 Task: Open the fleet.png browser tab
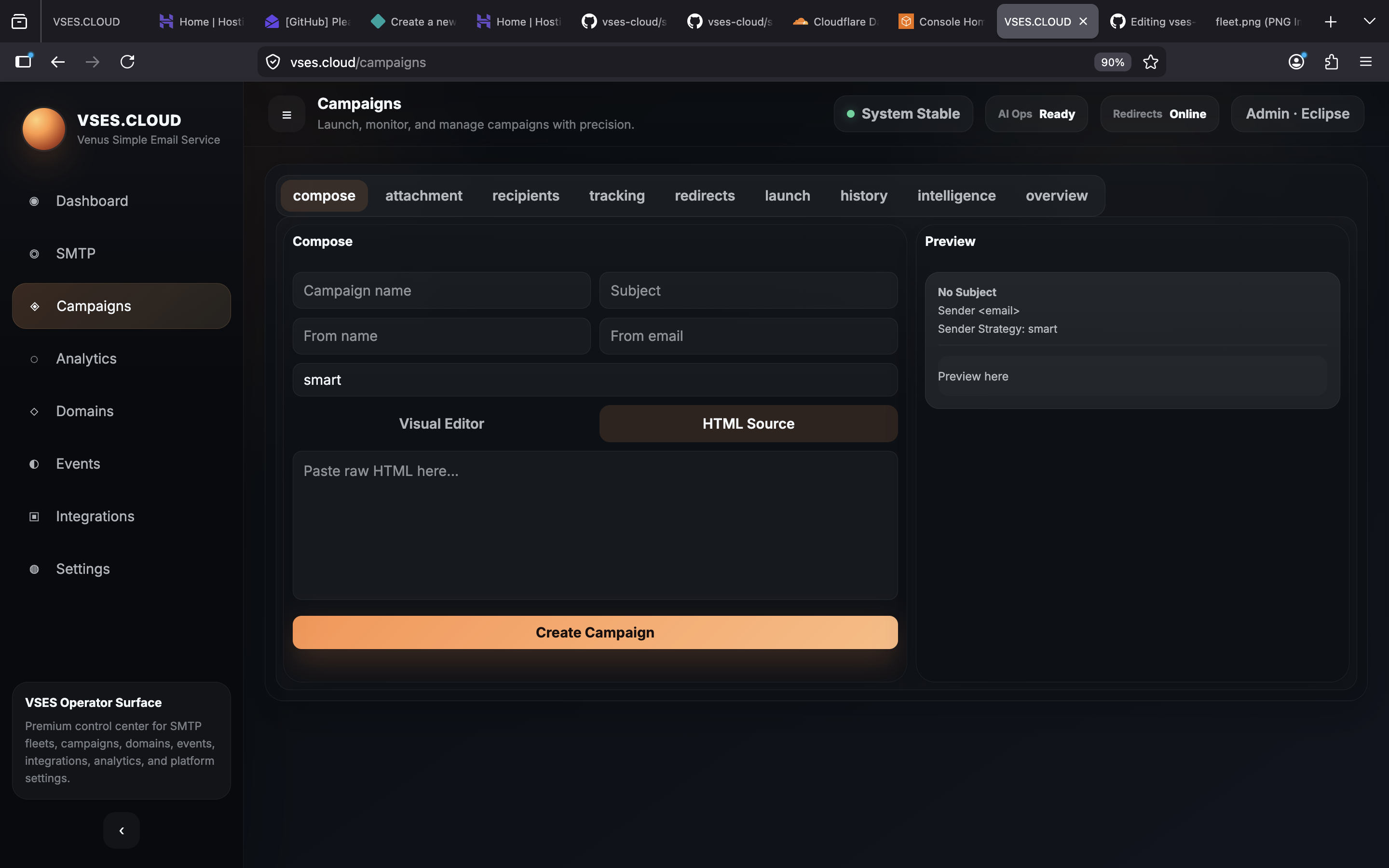(1258, 22)
